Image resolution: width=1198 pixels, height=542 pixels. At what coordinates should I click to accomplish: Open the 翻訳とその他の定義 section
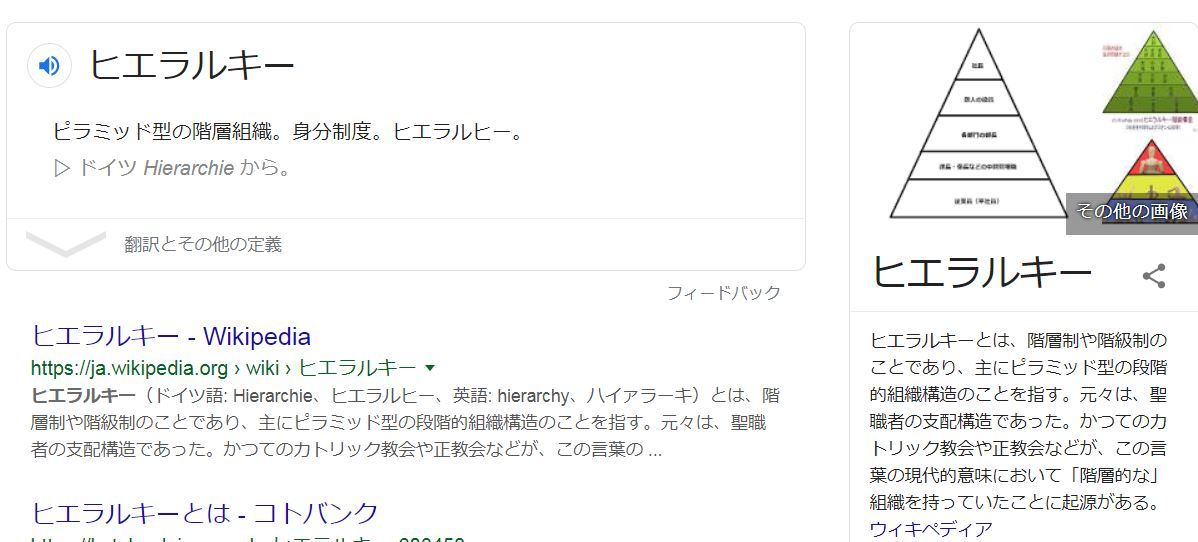[203, 245]
